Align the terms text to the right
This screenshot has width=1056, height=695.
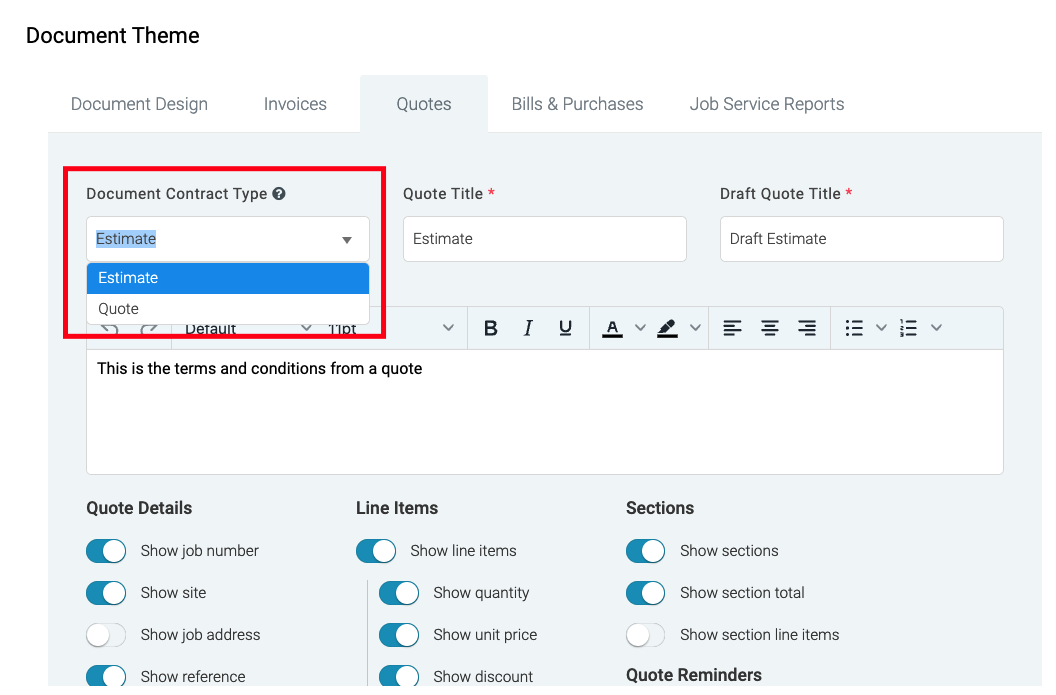click(x=807, y=327)
